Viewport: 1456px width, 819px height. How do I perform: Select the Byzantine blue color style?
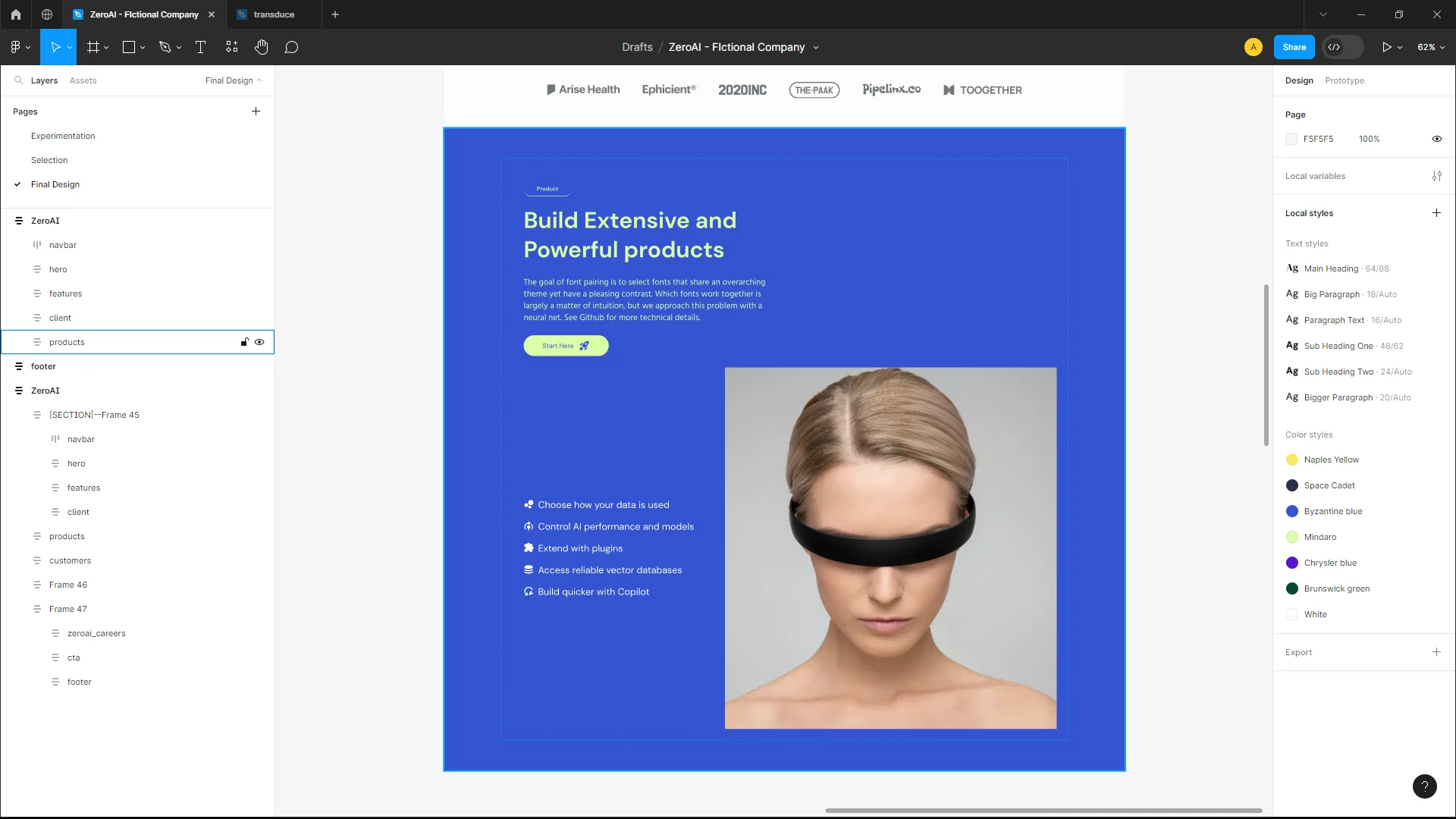pos(1332,511)
